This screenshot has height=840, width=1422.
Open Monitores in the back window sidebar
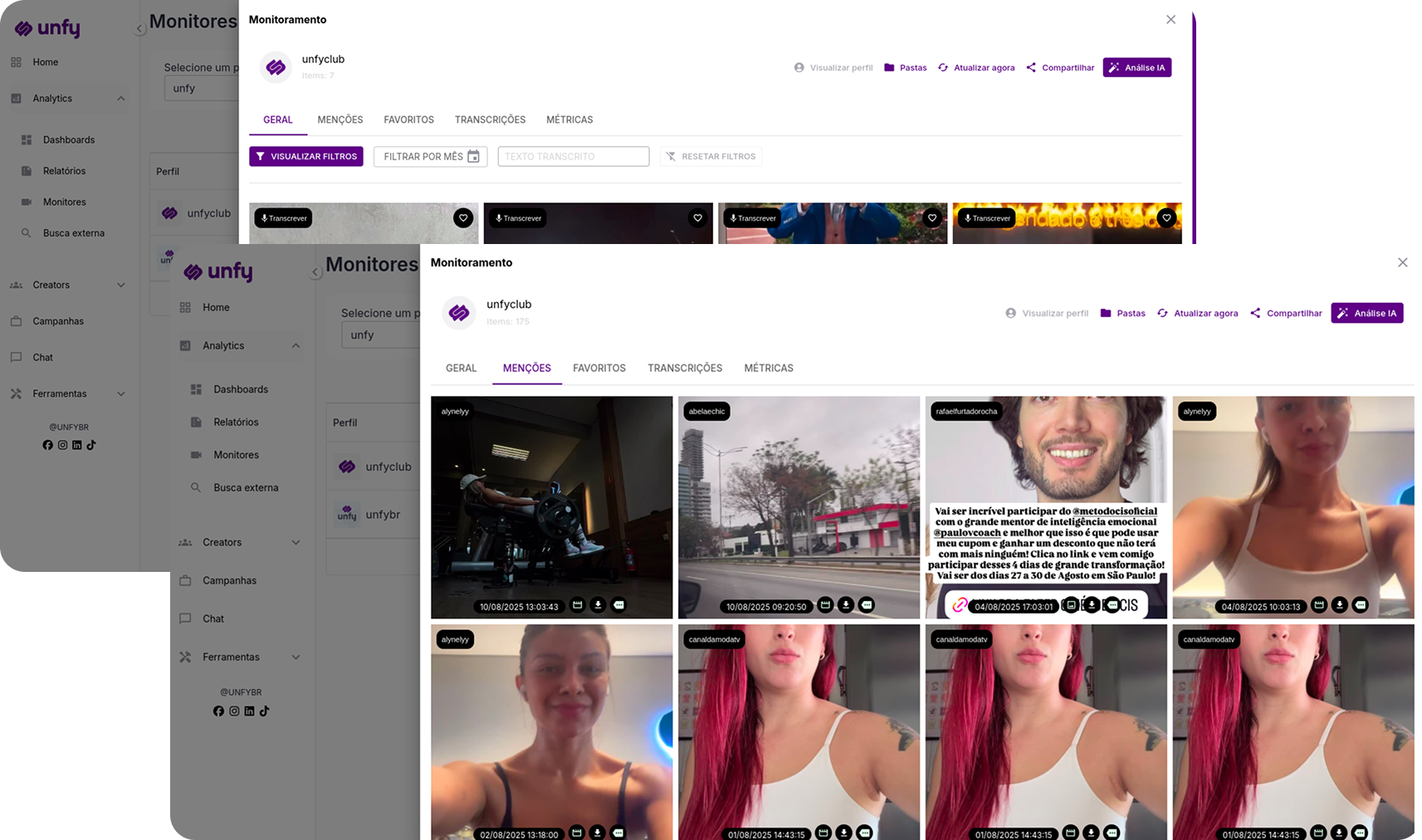[64, 202]
